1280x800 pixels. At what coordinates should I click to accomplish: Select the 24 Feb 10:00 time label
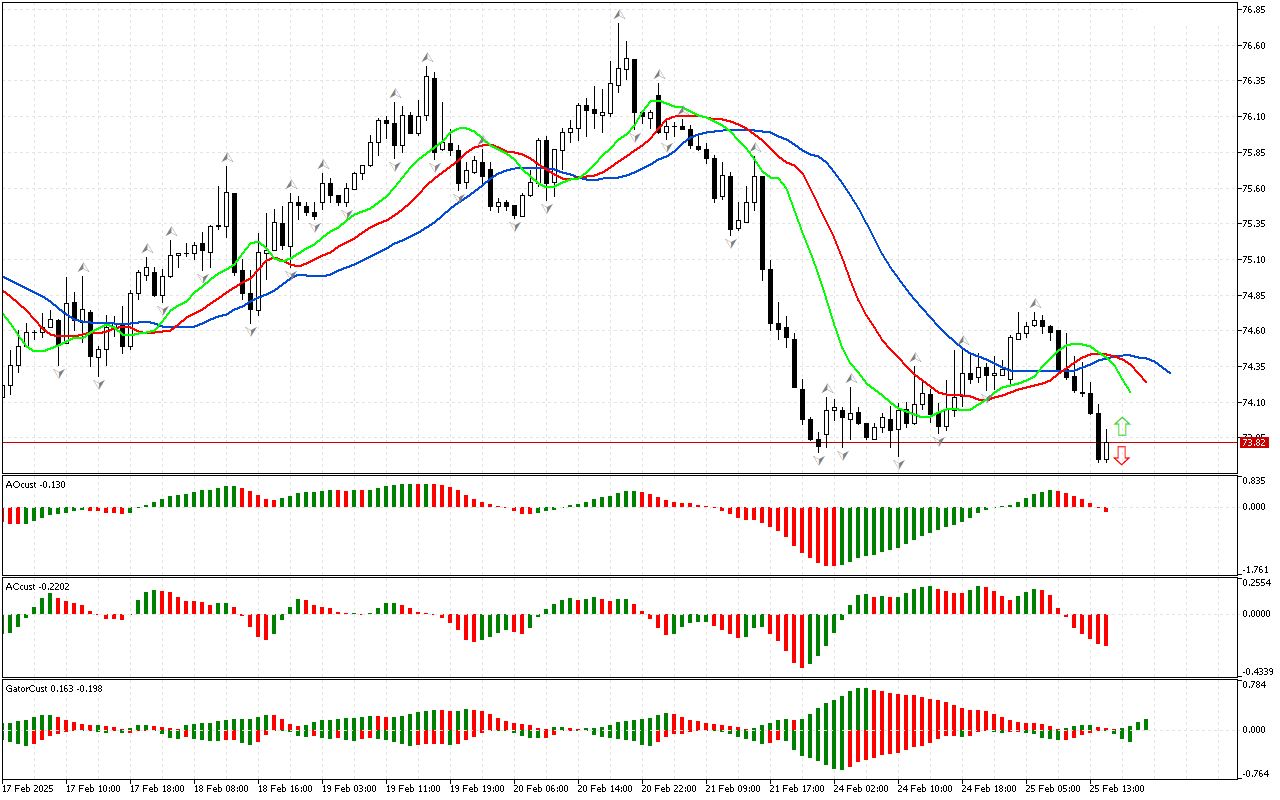[925, 788]
